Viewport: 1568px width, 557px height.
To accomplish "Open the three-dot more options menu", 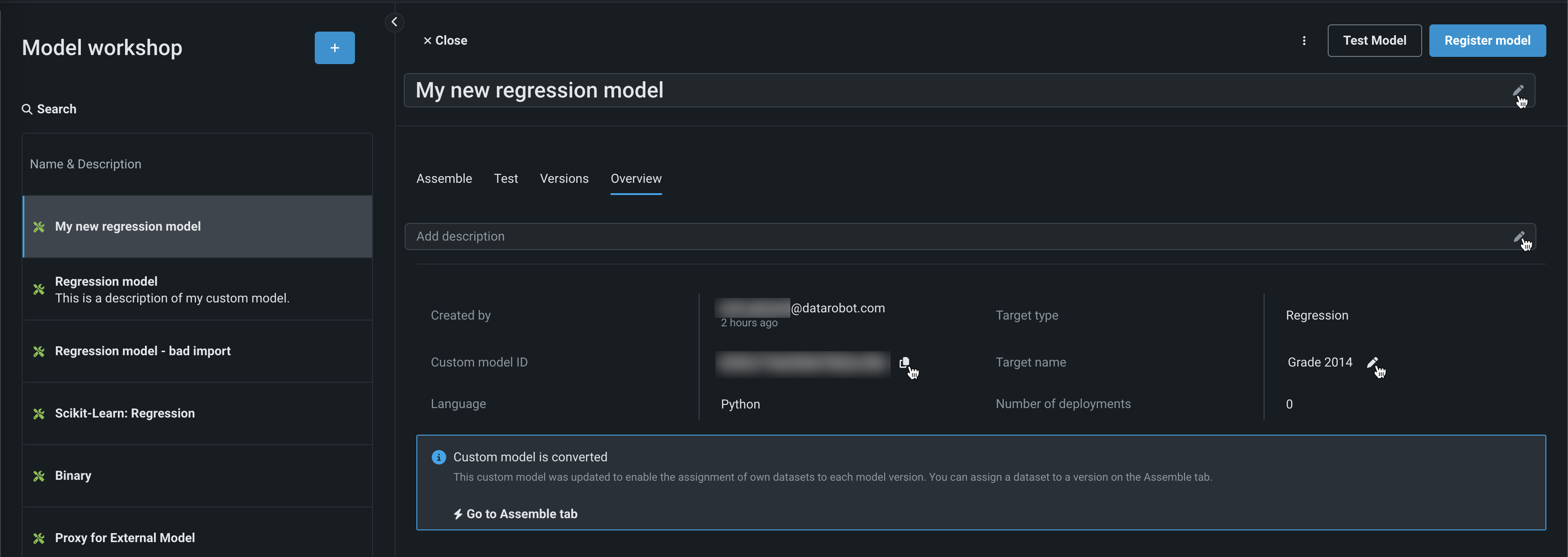I will pos(1303,41).
